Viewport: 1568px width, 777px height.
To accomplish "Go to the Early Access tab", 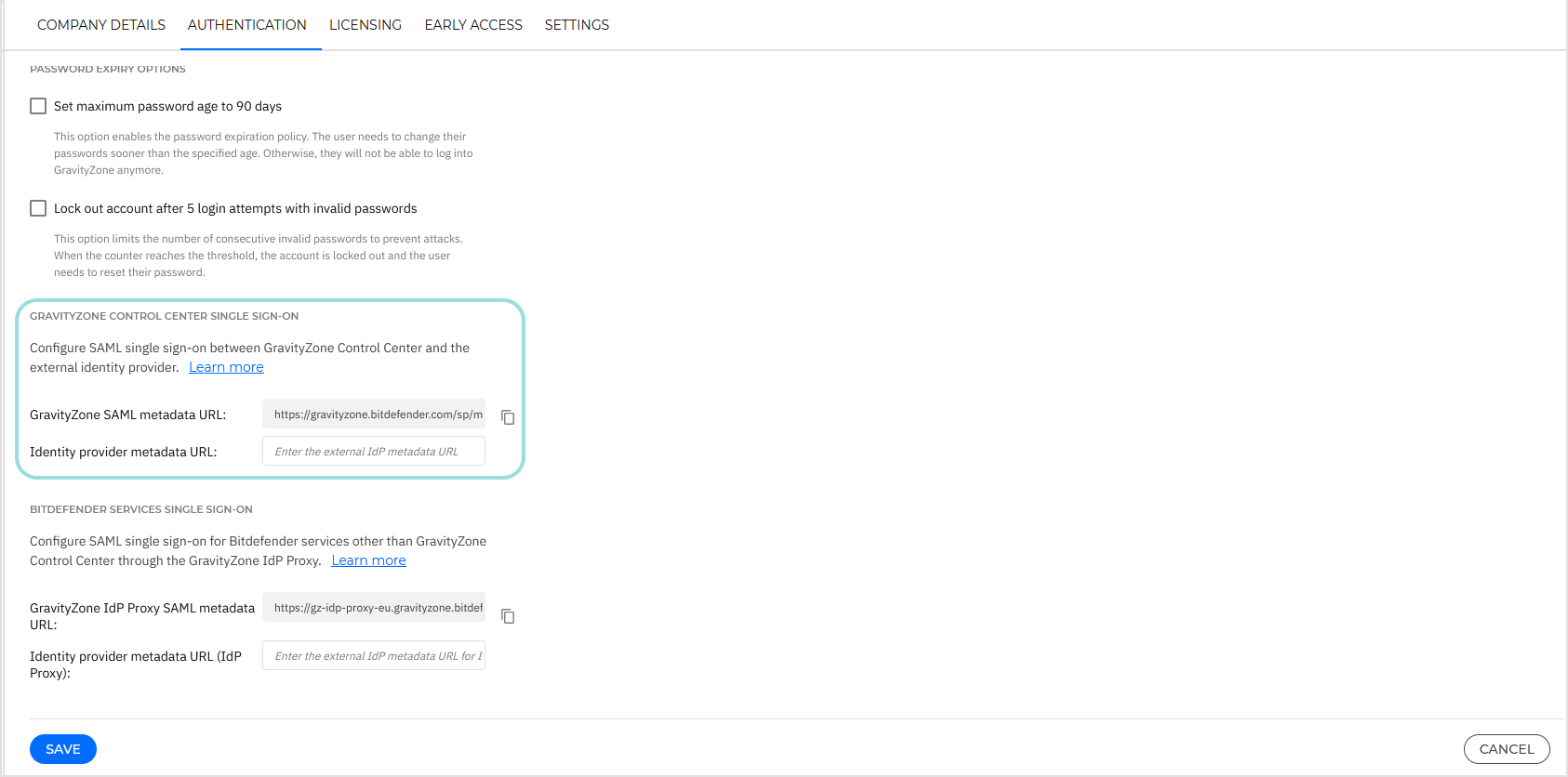I will 473,25.
